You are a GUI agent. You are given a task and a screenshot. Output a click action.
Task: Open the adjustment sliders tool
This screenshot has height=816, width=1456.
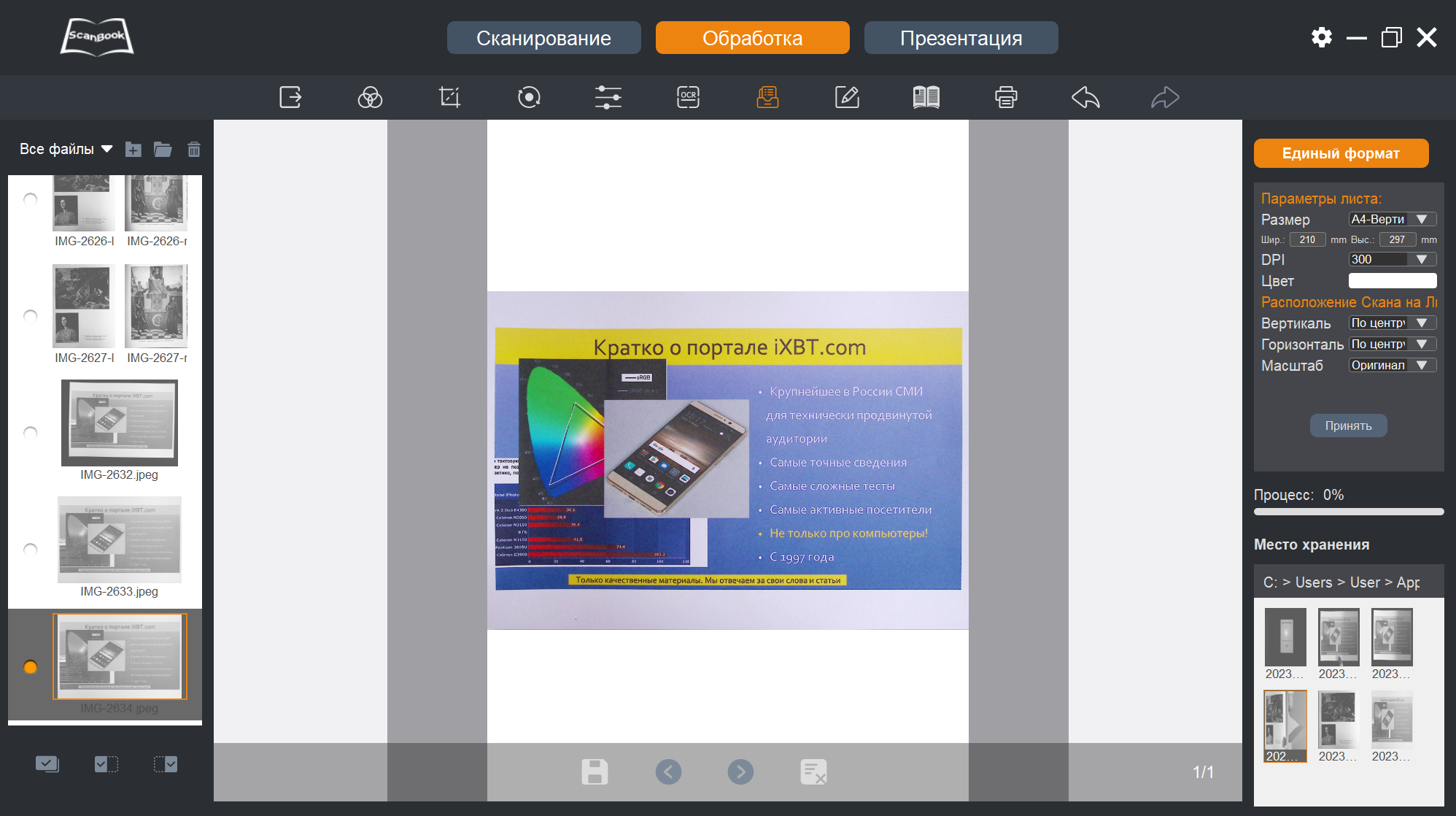(608, 97)
